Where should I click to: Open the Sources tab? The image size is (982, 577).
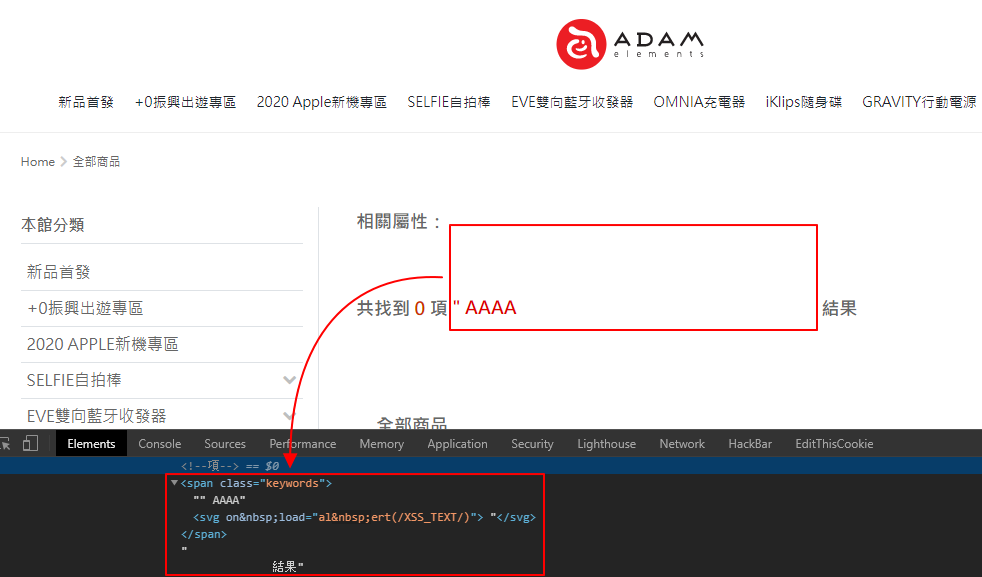click(225, 444)
